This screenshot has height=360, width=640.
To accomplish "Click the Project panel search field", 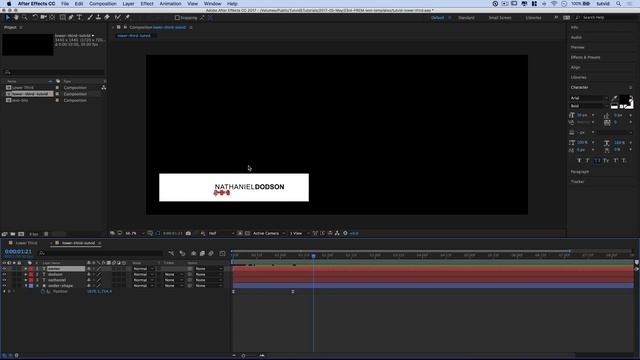I will click(53, 72).
